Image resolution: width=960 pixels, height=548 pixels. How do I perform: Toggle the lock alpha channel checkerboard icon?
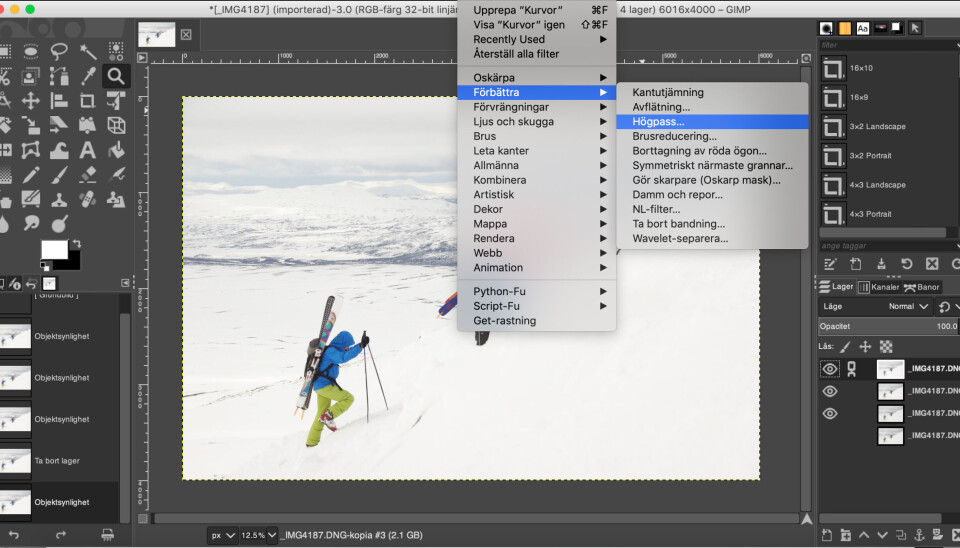point(885,346)
